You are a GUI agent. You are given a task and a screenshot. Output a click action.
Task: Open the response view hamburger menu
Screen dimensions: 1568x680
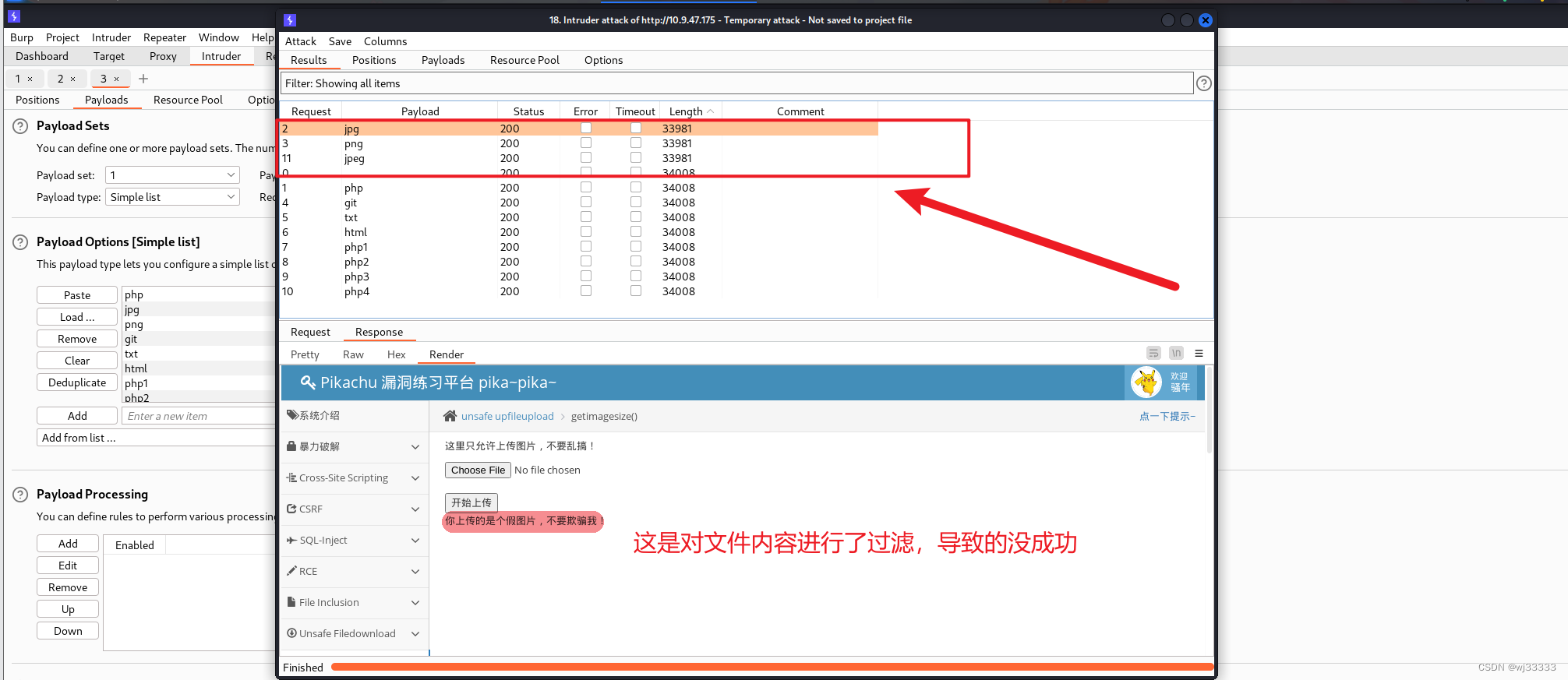tap(1199, 353)
